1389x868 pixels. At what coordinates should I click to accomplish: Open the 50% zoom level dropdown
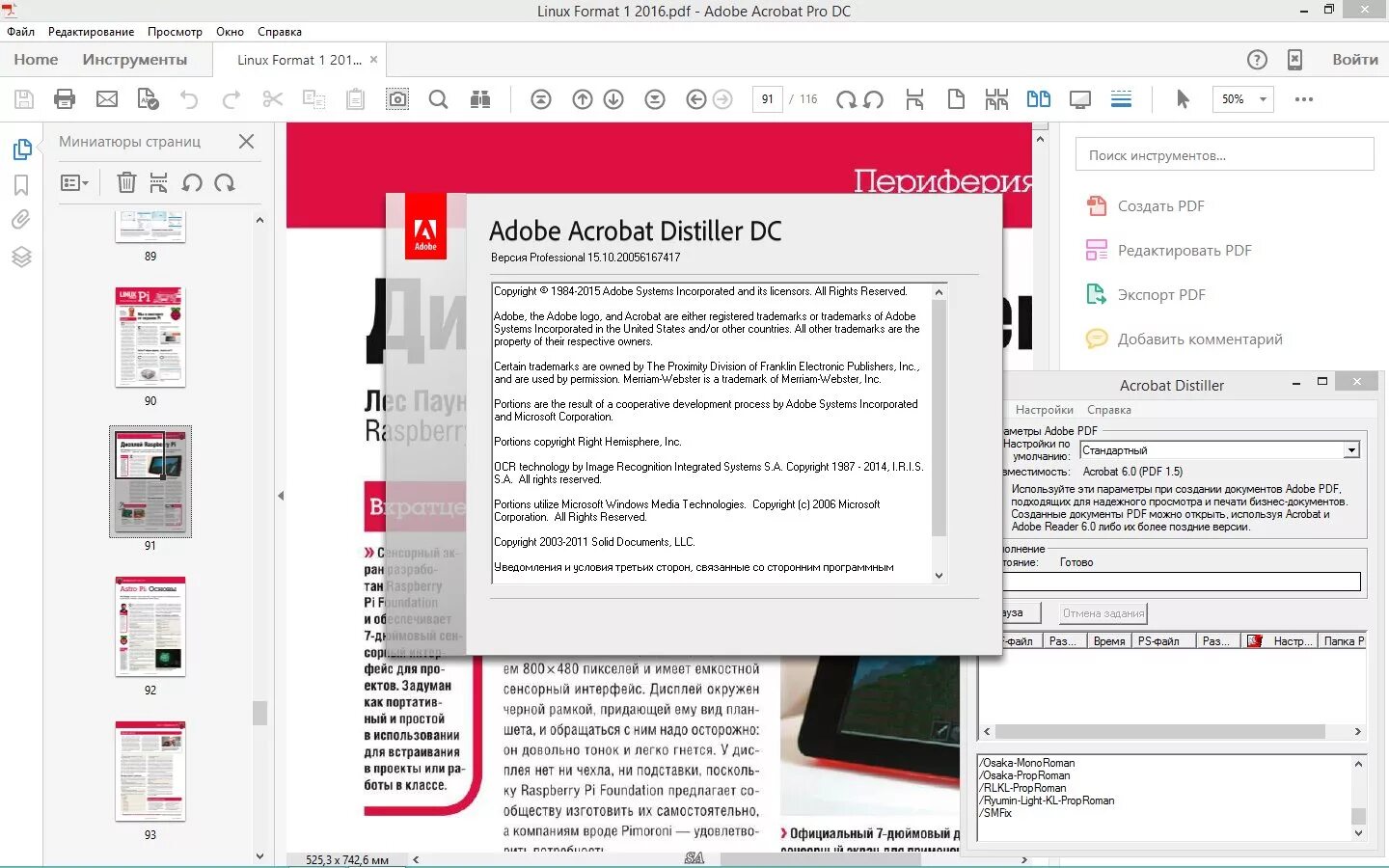(x=1263, y=98)
